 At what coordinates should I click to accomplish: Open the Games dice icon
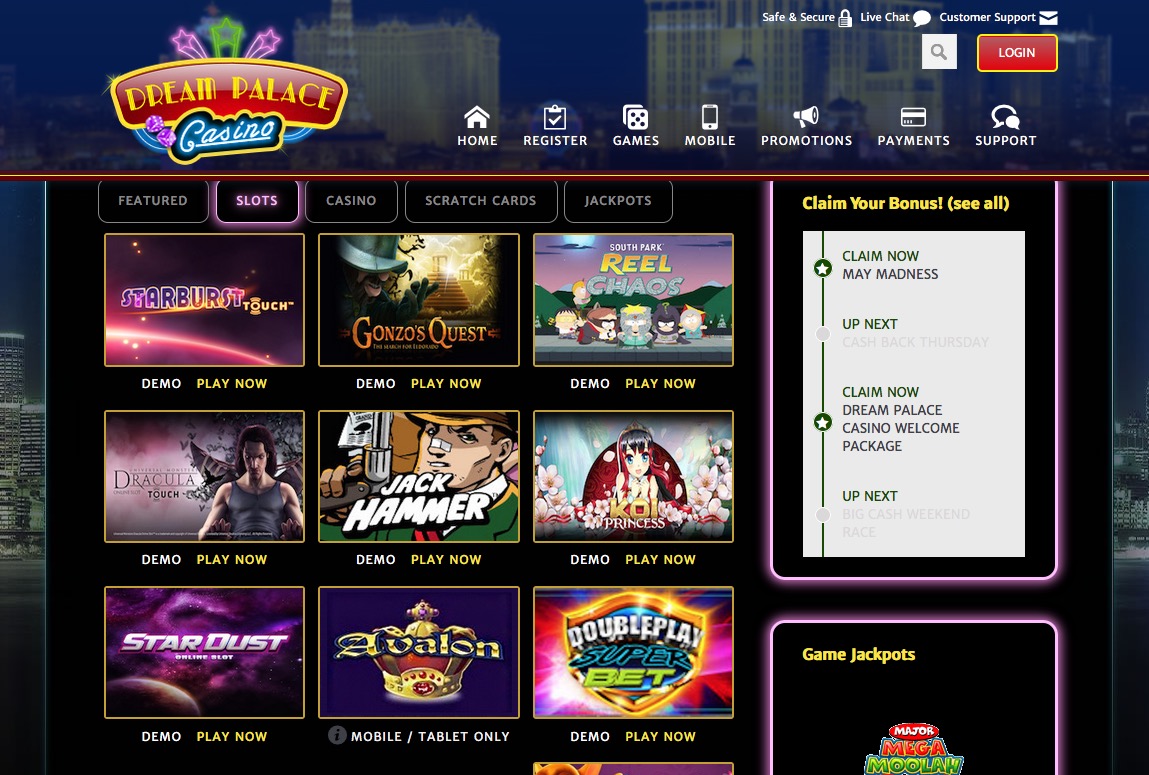[x=635, y=117]
